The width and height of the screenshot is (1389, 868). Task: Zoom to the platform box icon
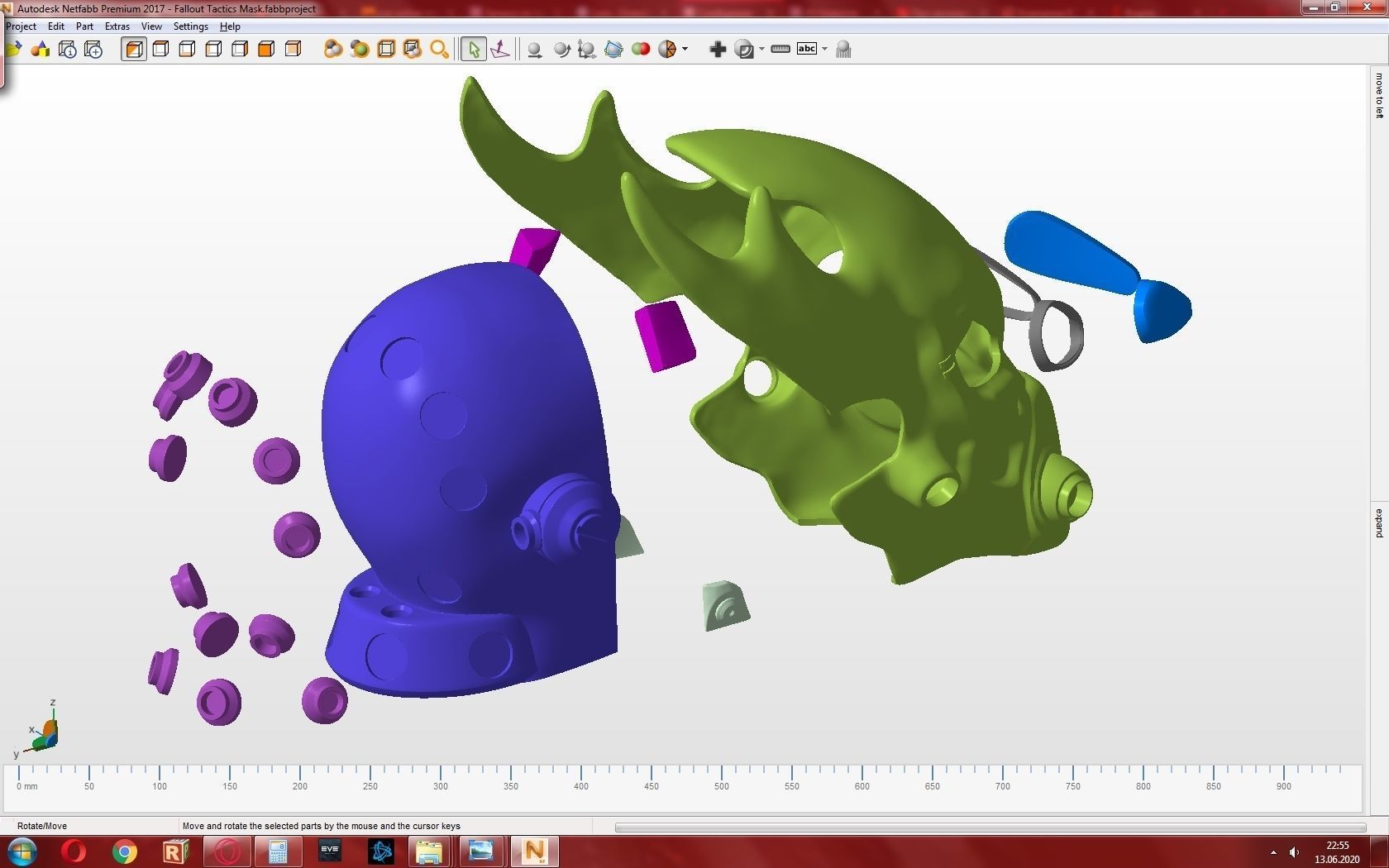click(385, 50)
